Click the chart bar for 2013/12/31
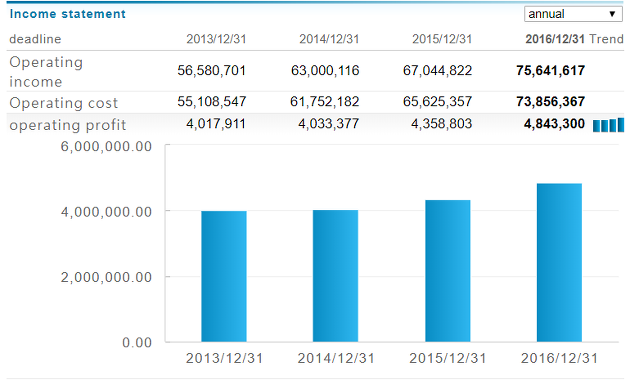Screen dimensions: 630x380 224,276
